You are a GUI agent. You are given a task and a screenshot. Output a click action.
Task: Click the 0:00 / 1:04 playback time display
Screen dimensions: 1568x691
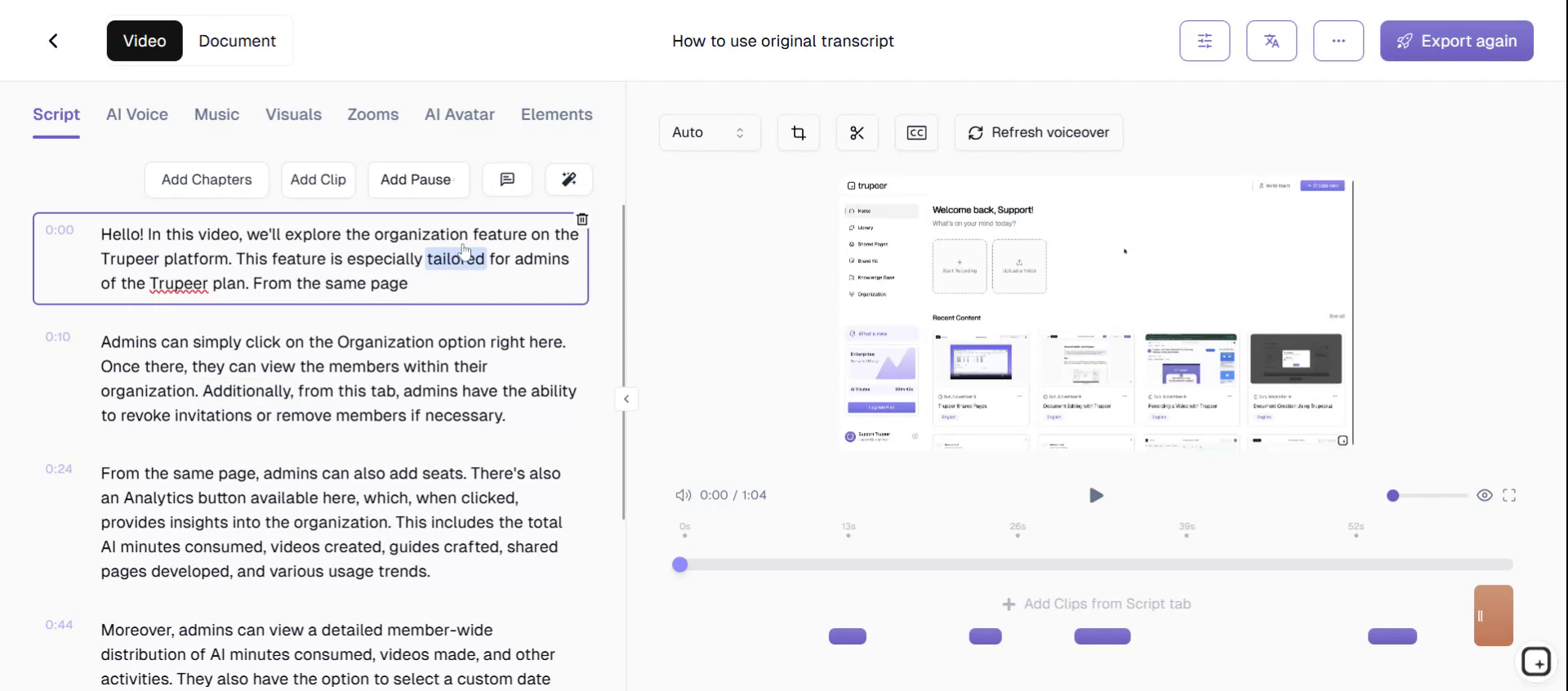pos(733,495)
